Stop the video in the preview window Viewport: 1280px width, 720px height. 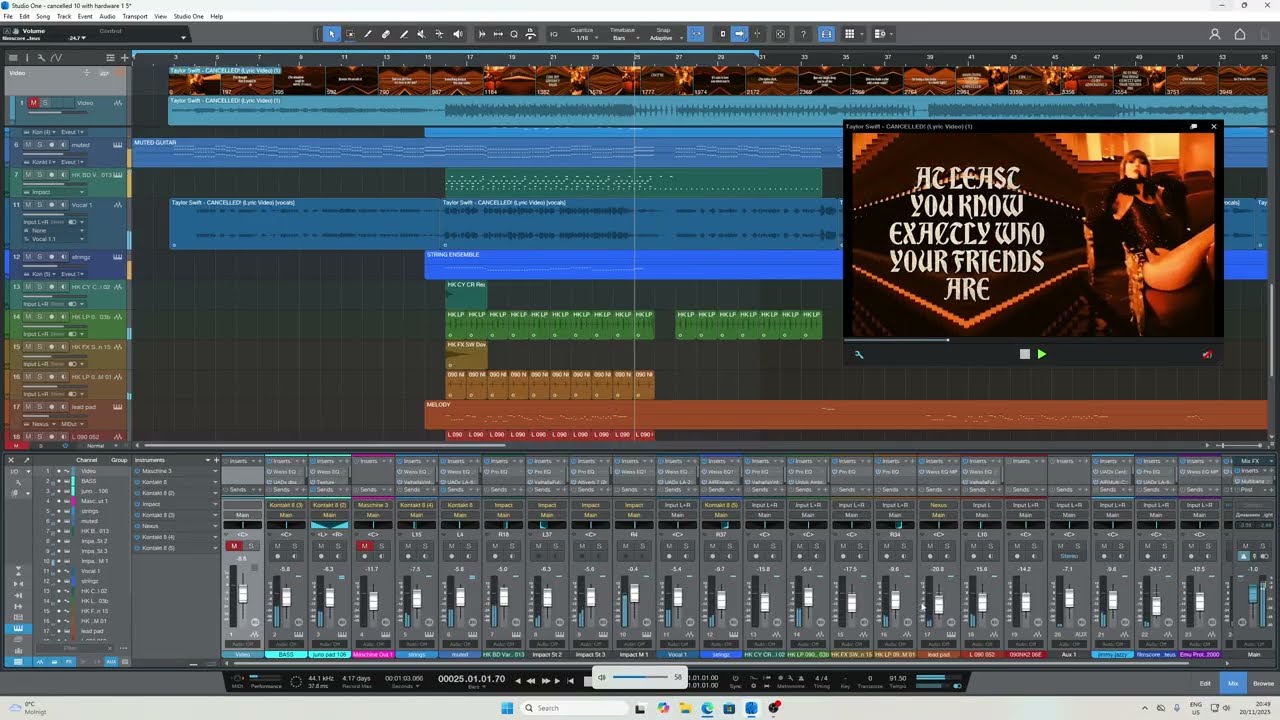(1024, 354)
